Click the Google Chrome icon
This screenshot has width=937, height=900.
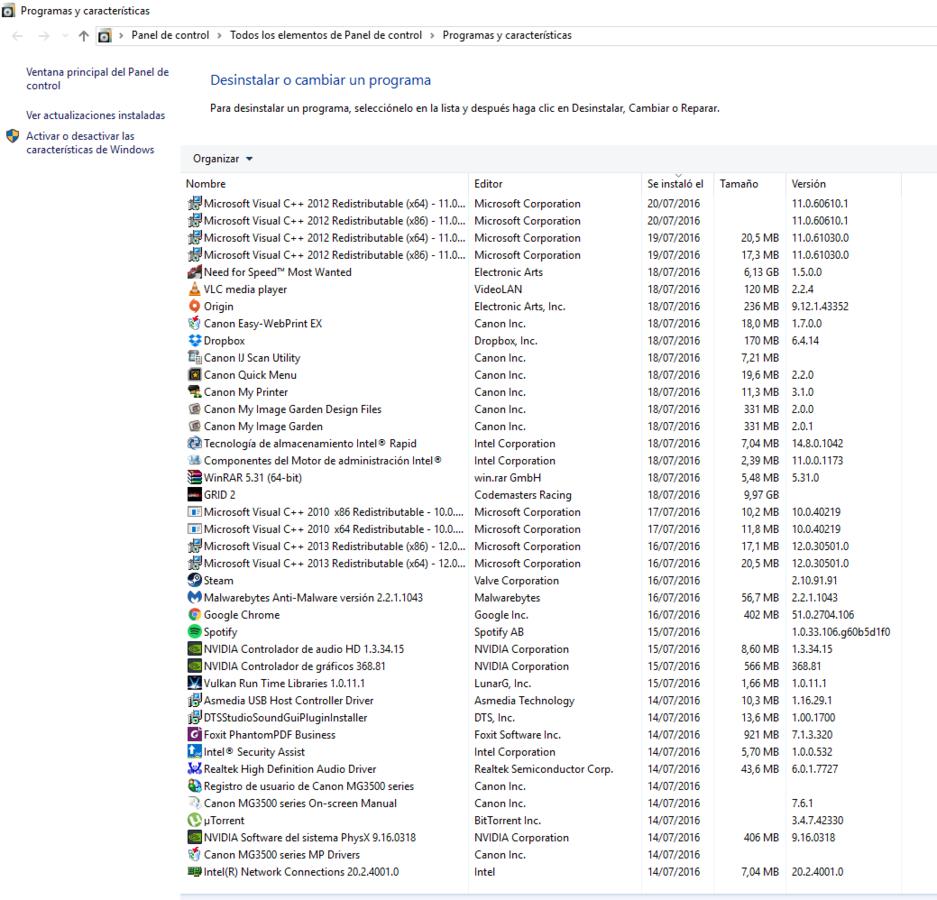[194, 615]
